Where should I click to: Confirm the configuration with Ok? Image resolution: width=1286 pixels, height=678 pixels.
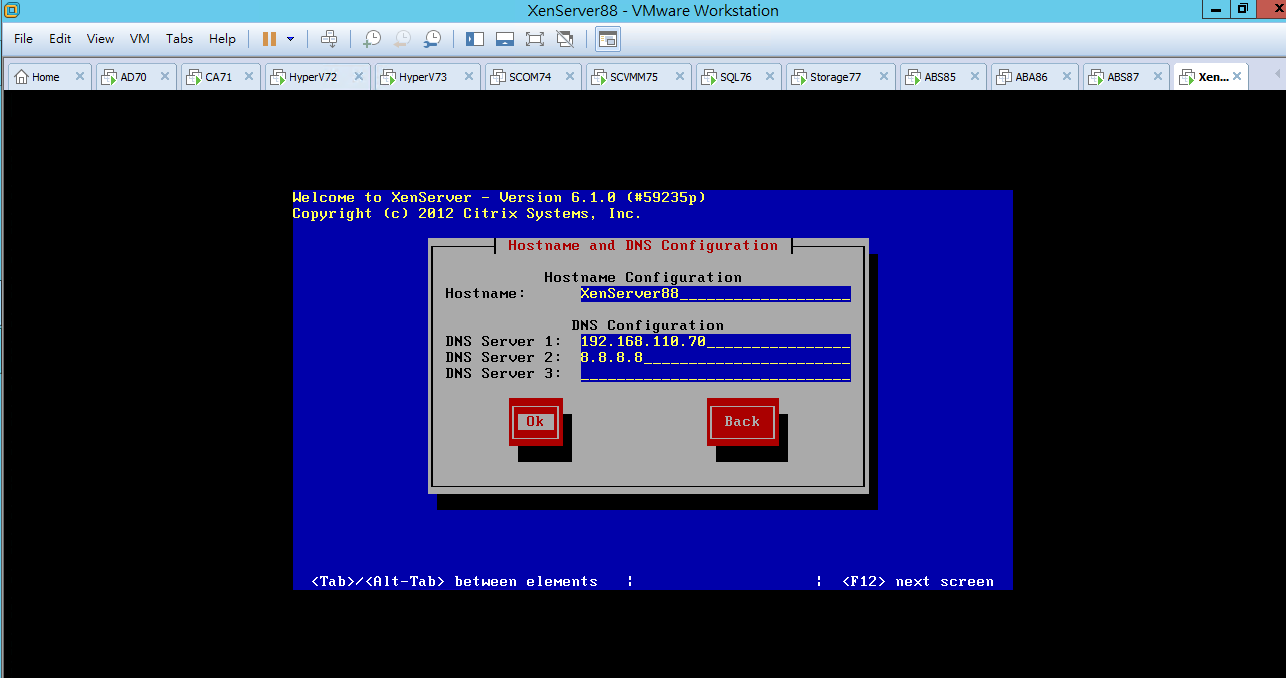[535, 421]
